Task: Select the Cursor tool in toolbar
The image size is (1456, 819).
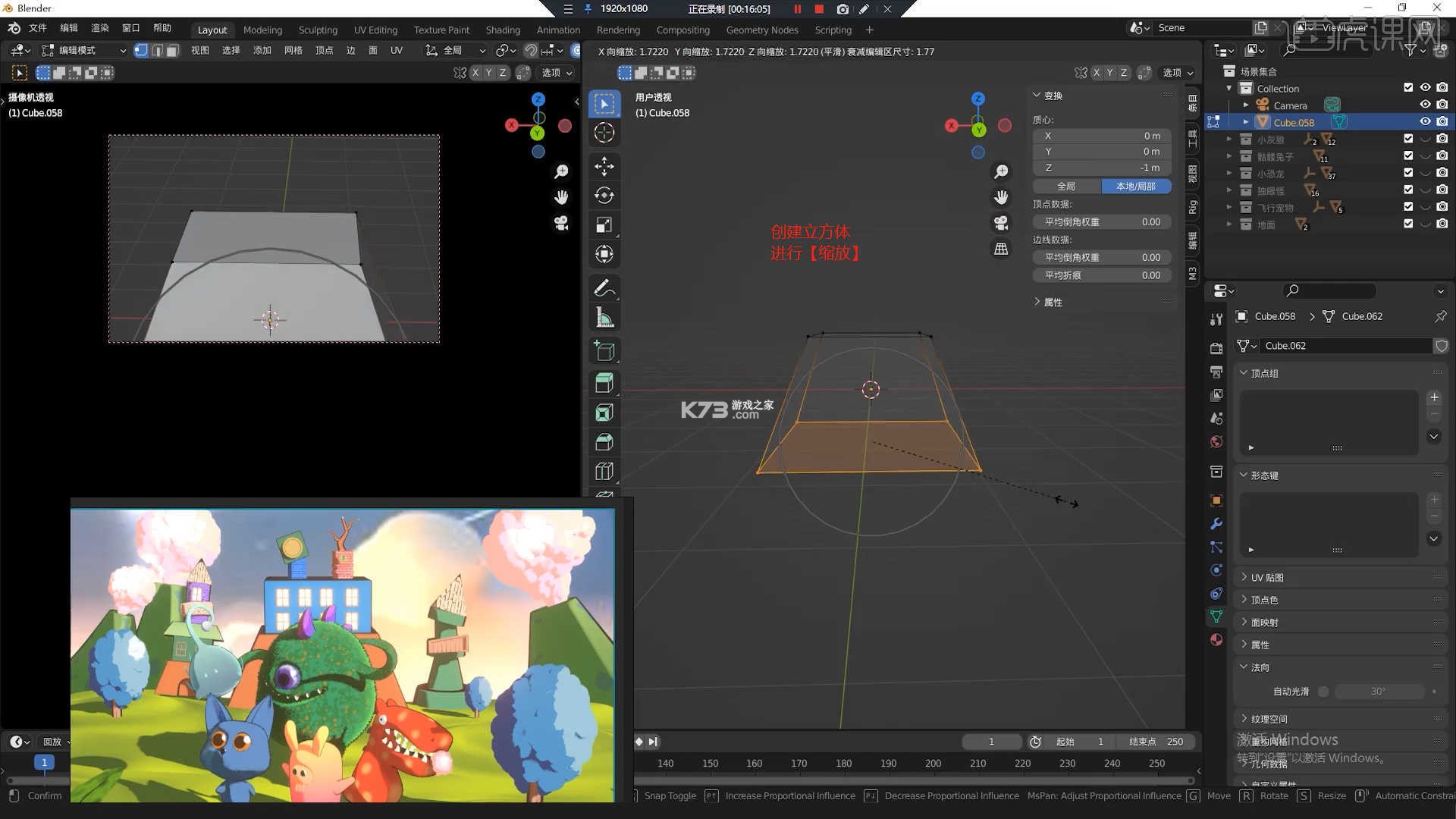Action: click(604, 133)
